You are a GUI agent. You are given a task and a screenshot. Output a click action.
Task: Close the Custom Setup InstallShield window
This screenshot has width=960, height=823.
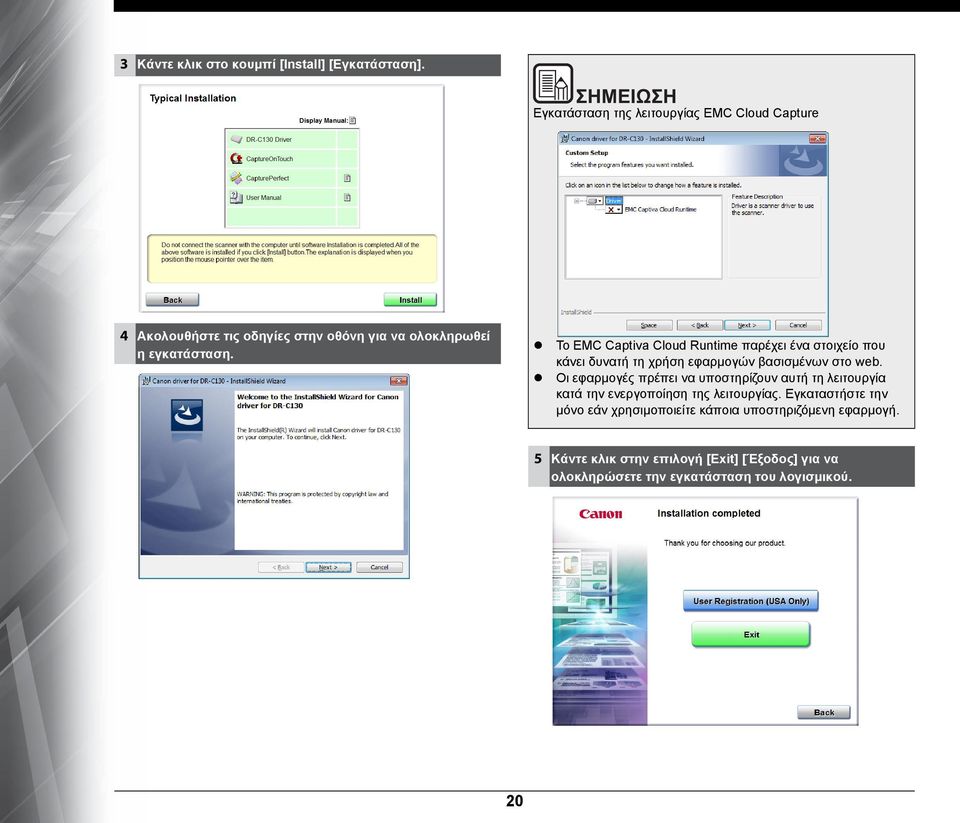click(817, 139)
